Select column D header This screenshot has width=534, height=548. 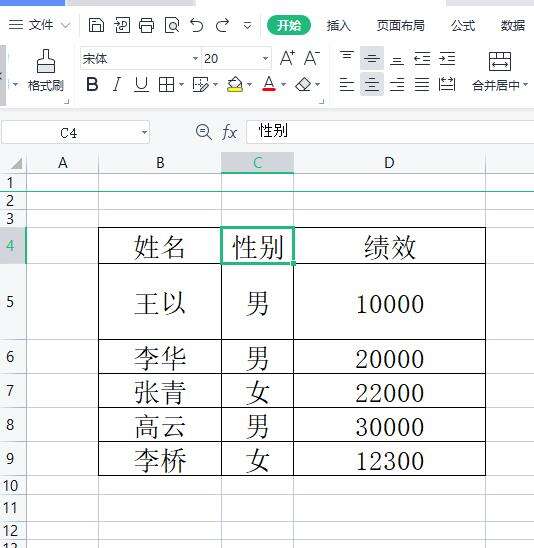tap(389, 163)
